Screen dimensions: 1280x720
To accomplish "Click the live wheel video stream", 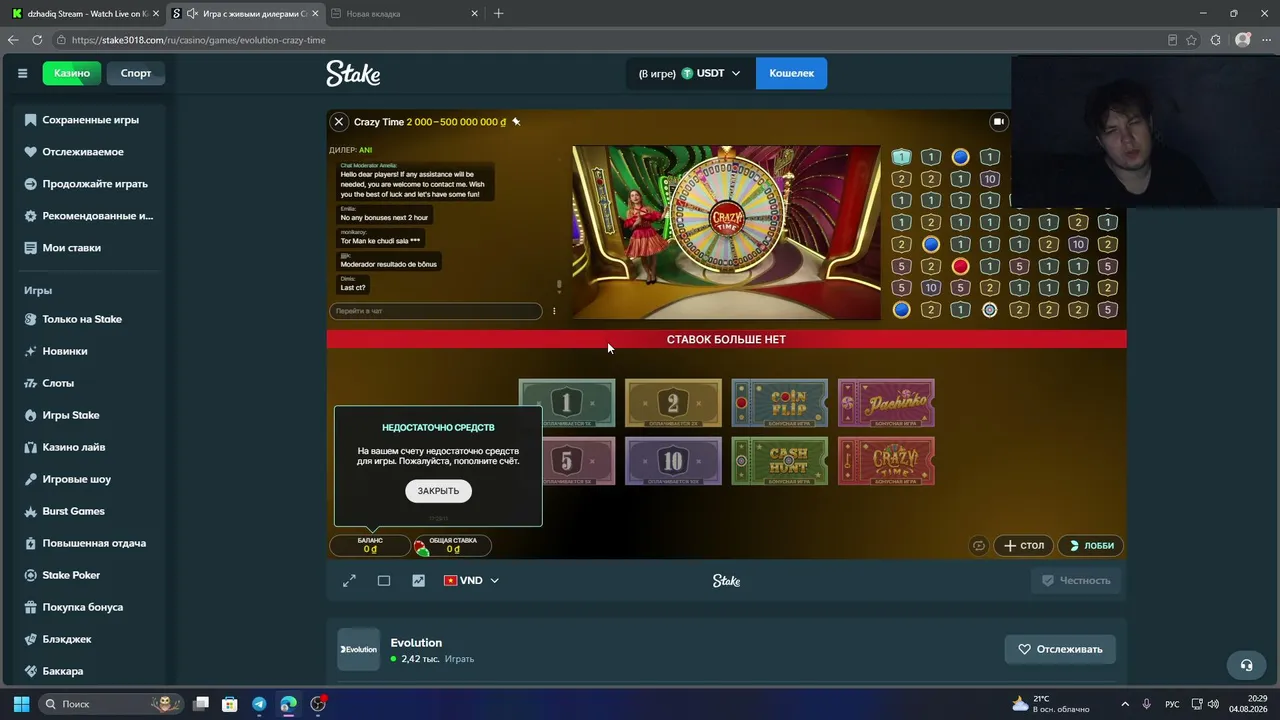I will click(x=726, y=232).
